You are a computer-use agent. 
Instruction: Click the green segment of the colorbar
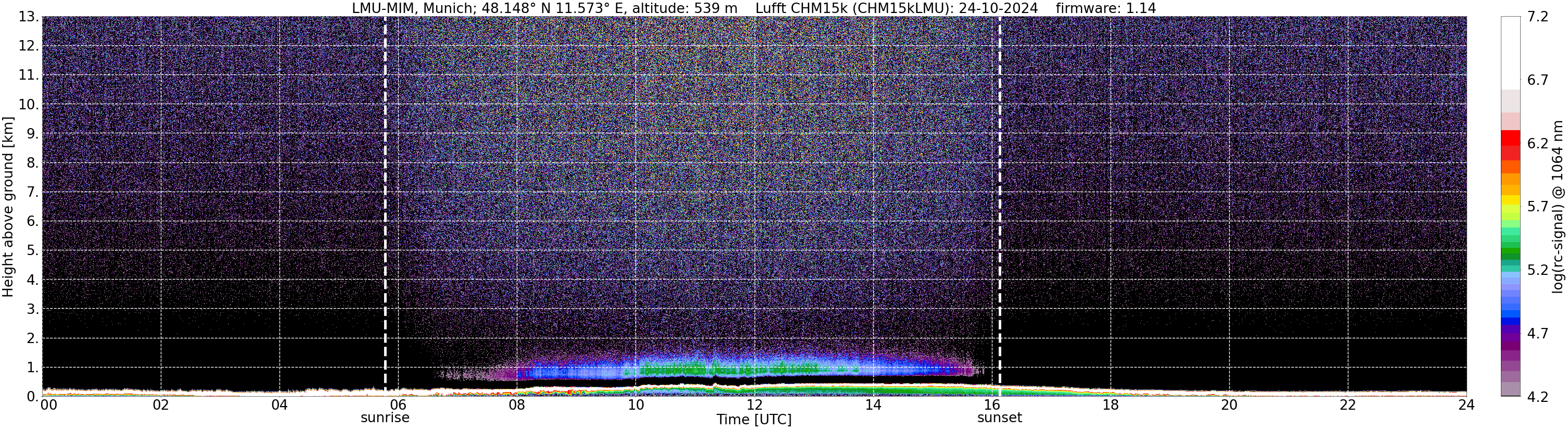pyautogui.click(x=1510, y=252)
